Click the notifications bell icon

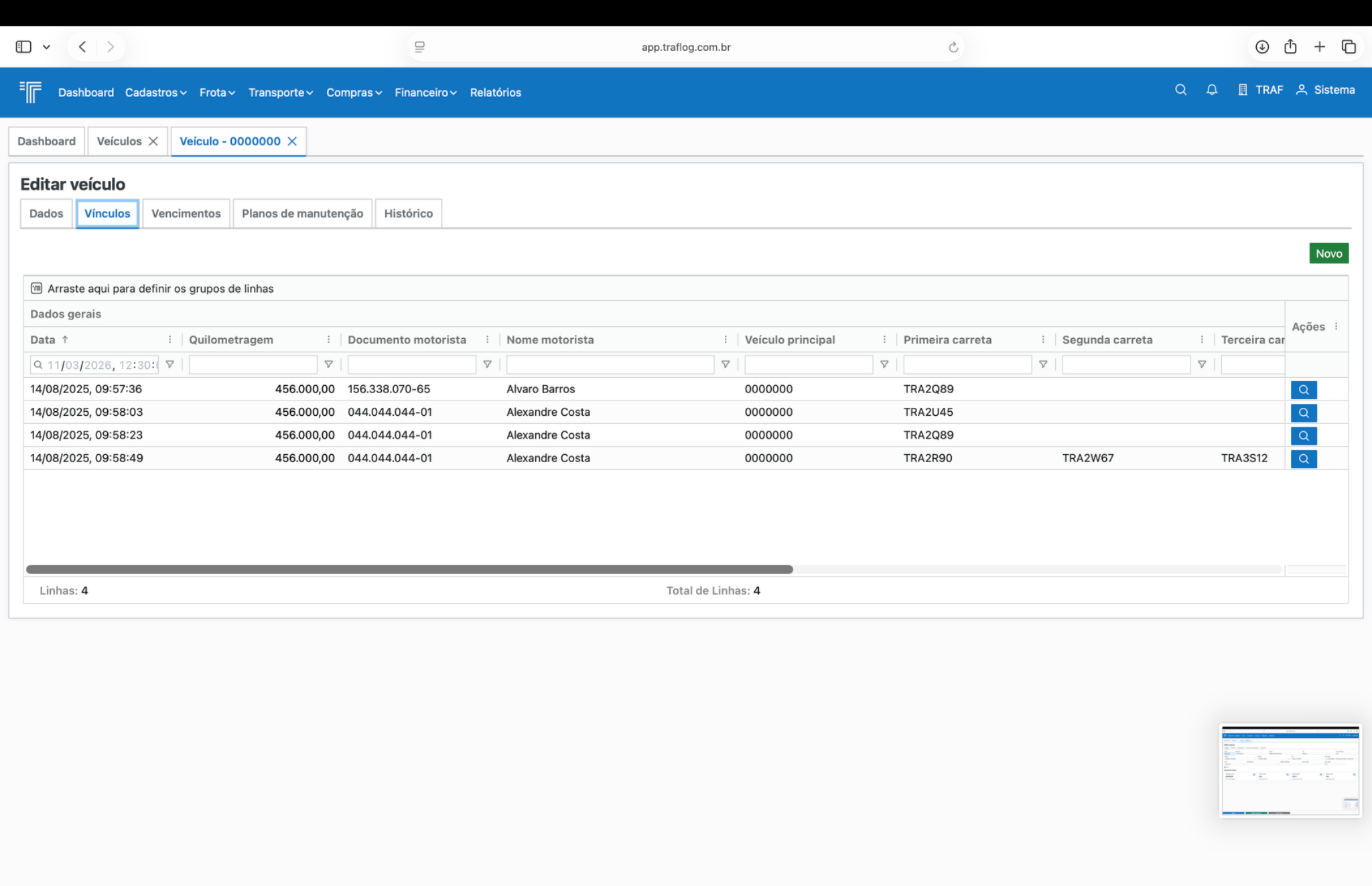click(1211, 90)
